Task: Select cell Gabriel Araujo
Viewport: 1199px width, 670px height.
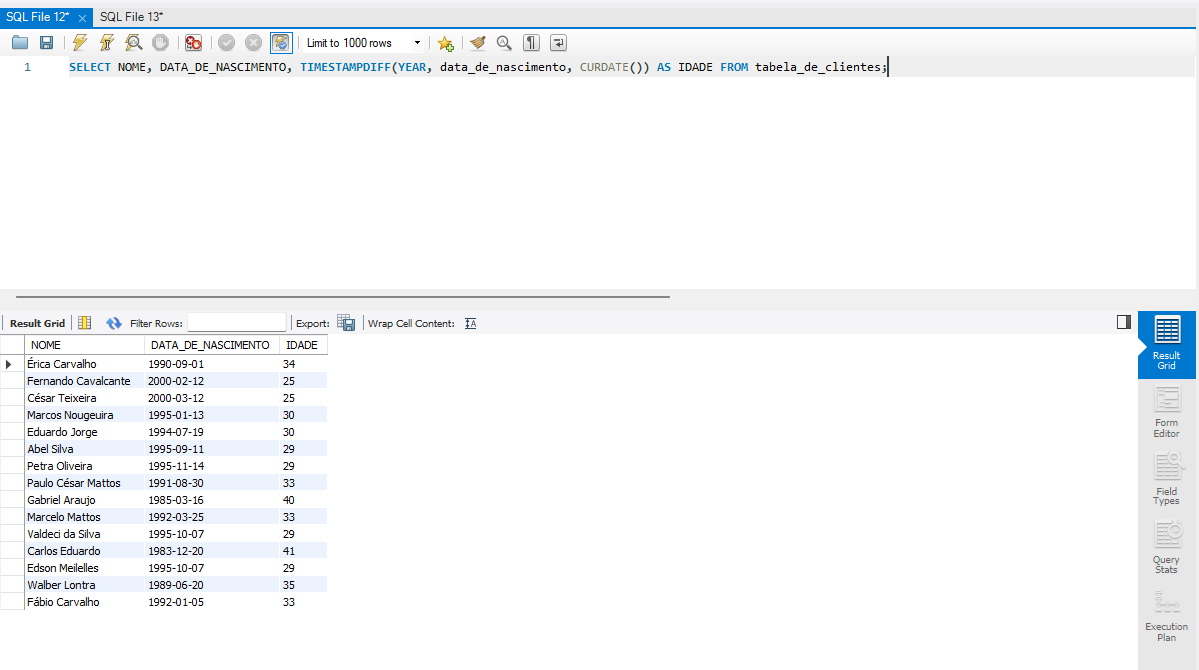Action: pyautogui.click(x=84, y=499)
